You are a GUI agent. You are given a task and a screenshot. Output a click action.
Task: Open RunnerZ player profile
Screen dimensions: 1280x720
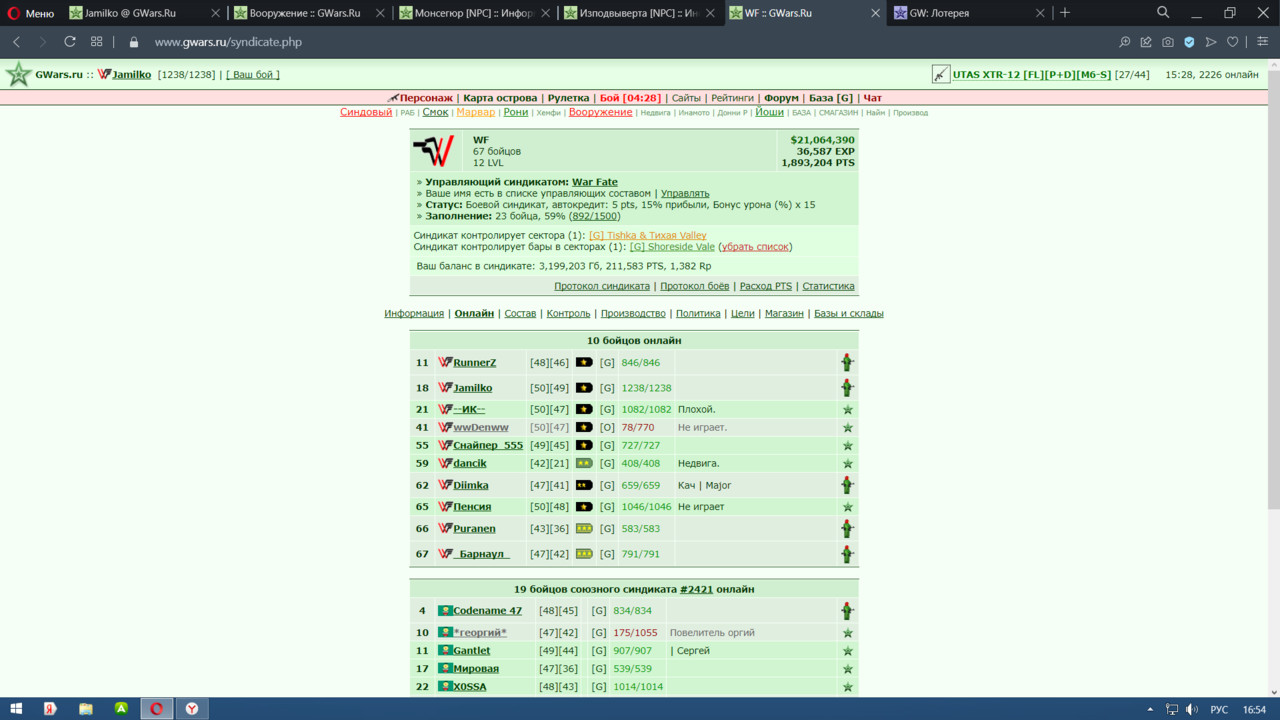click(474, 363)
